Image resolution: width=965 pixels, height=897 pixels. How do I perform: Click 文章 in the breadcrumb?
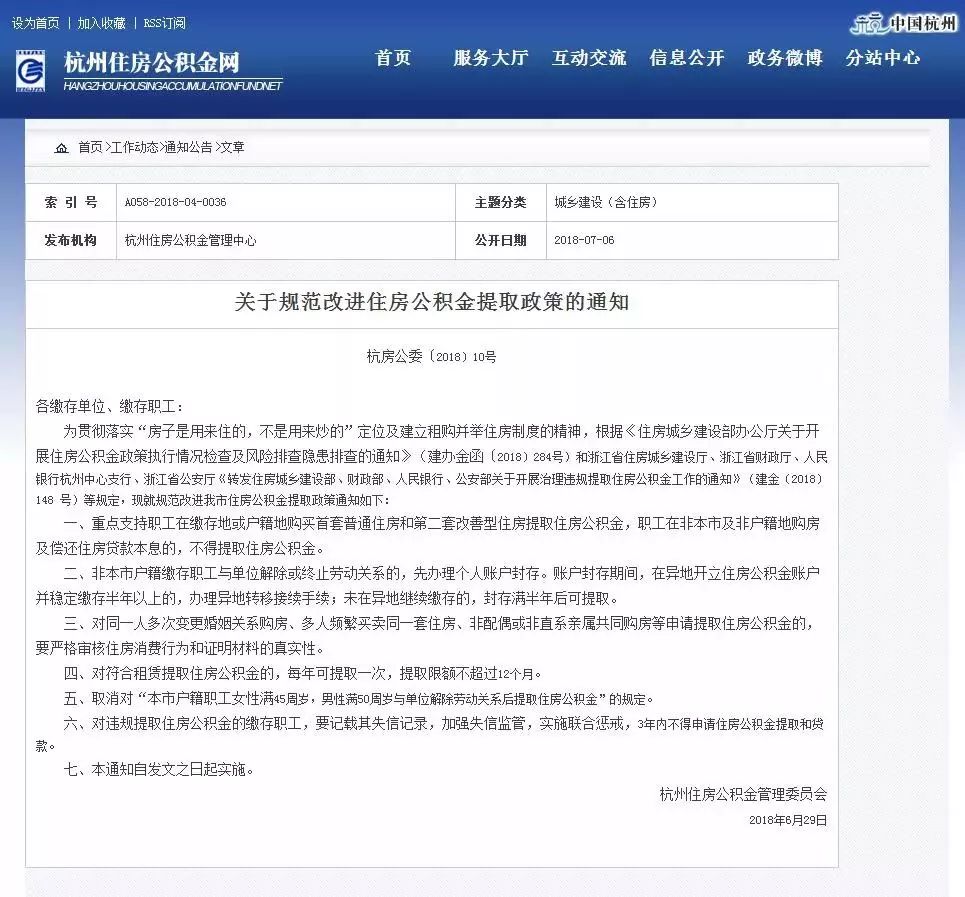[233, 147]
